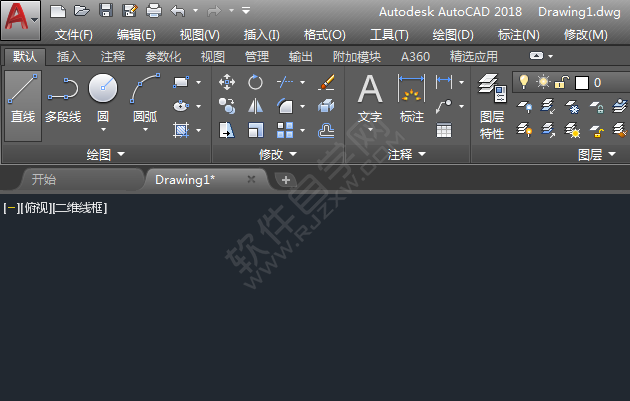The height and width of the screenshot is (401, 630).
Task: Select the Rotate tool
Action: click(x=256, y=82)
